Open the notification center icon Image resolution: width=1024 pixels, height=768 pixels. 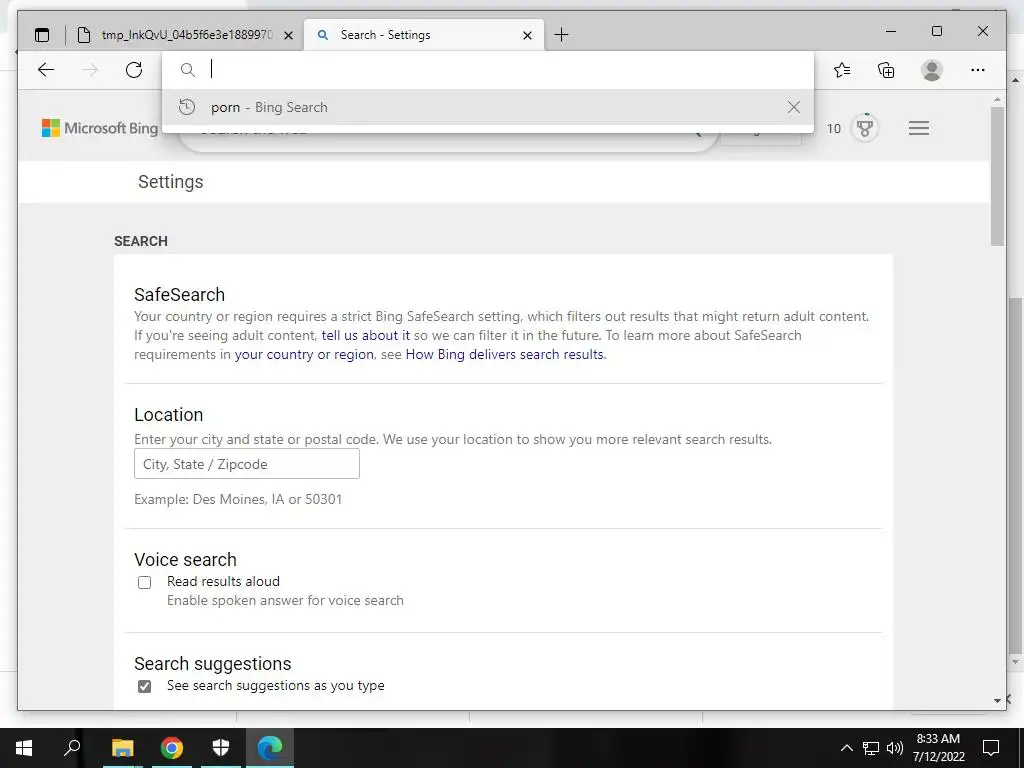(991, 748)
